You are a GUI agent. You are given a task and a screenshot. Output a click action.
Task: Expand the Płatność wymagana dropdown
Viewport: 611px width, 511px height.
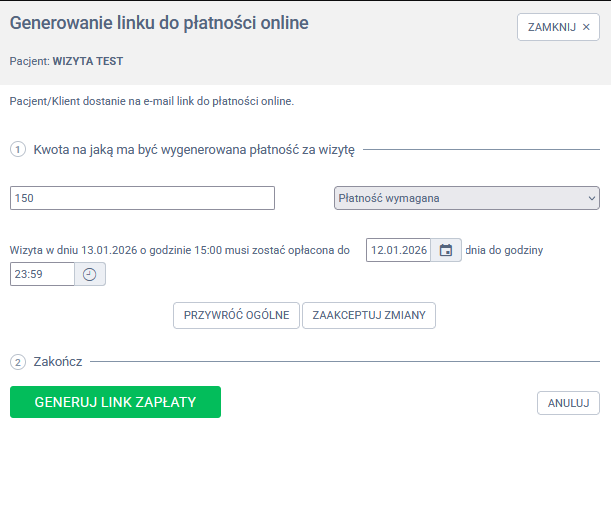[x=466, y=198]
